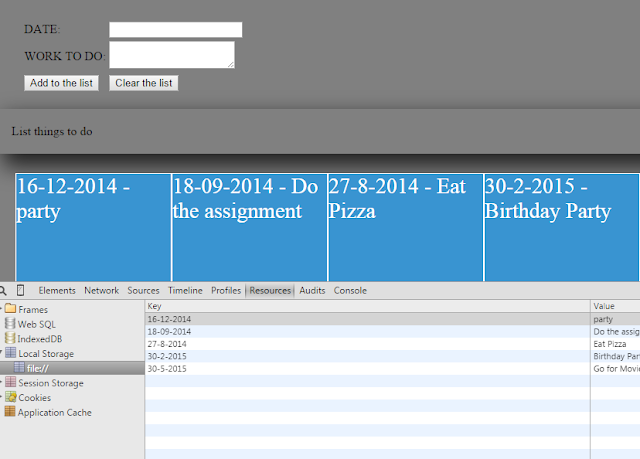Screen dimensions: 640x459
Task: Select the 30-5-2015 key row
Action: pyautogui.click(x=367, y=369)
